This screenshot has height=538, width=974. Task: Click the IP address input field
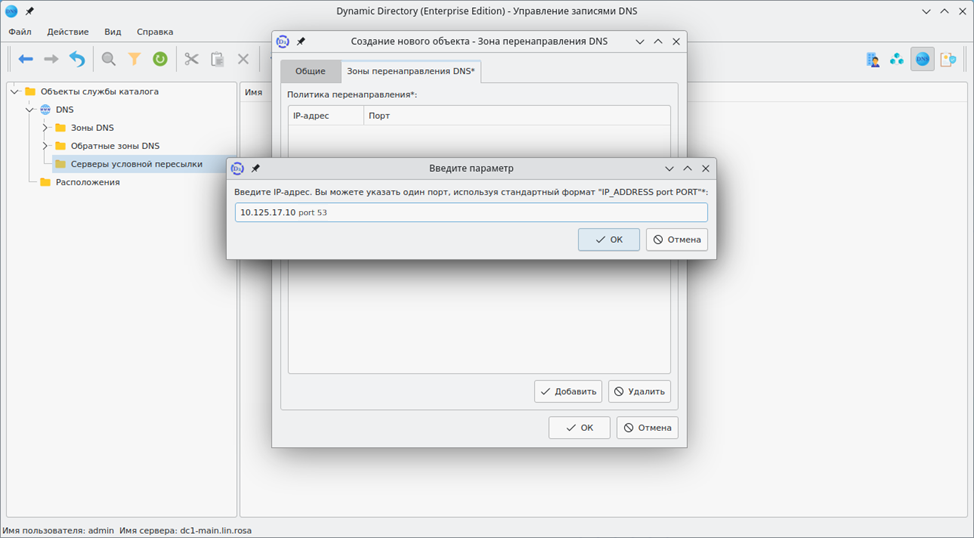tap(471, 212)
